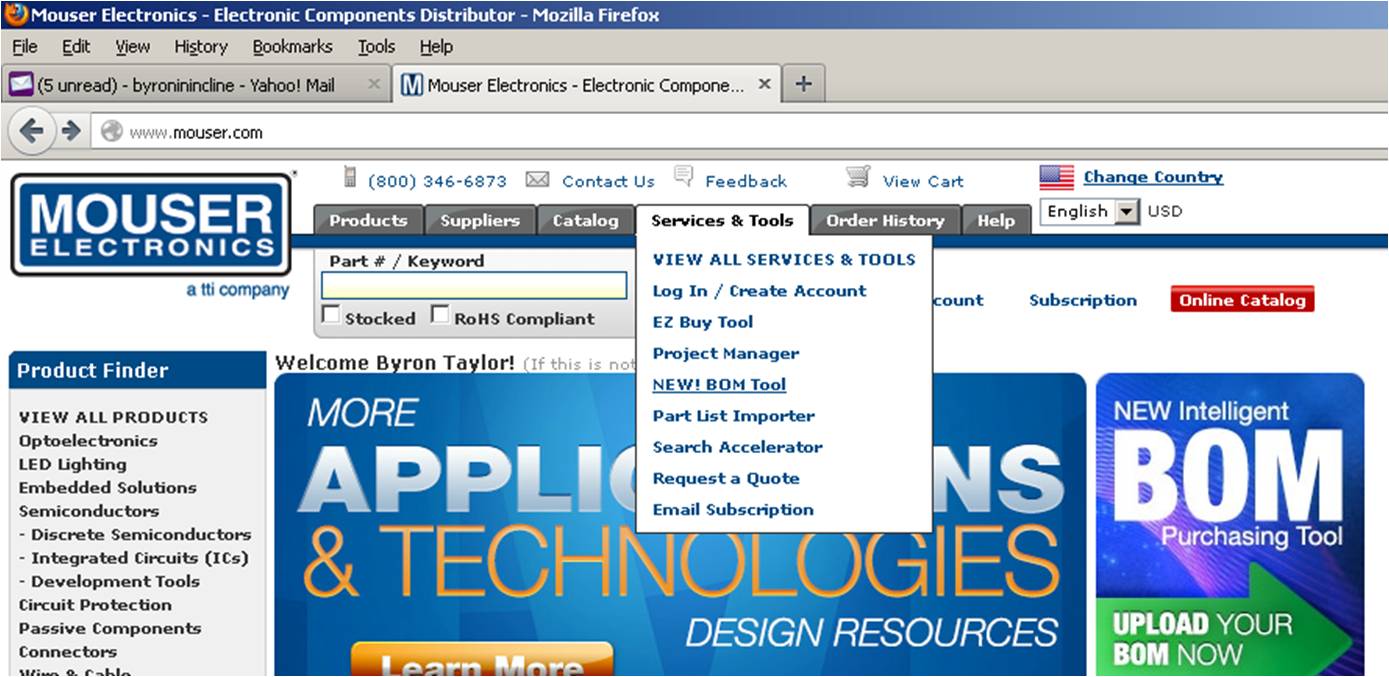Open Integrated Circuits (ICs) subcategory
1389x677 pixels.
(133, 558)
